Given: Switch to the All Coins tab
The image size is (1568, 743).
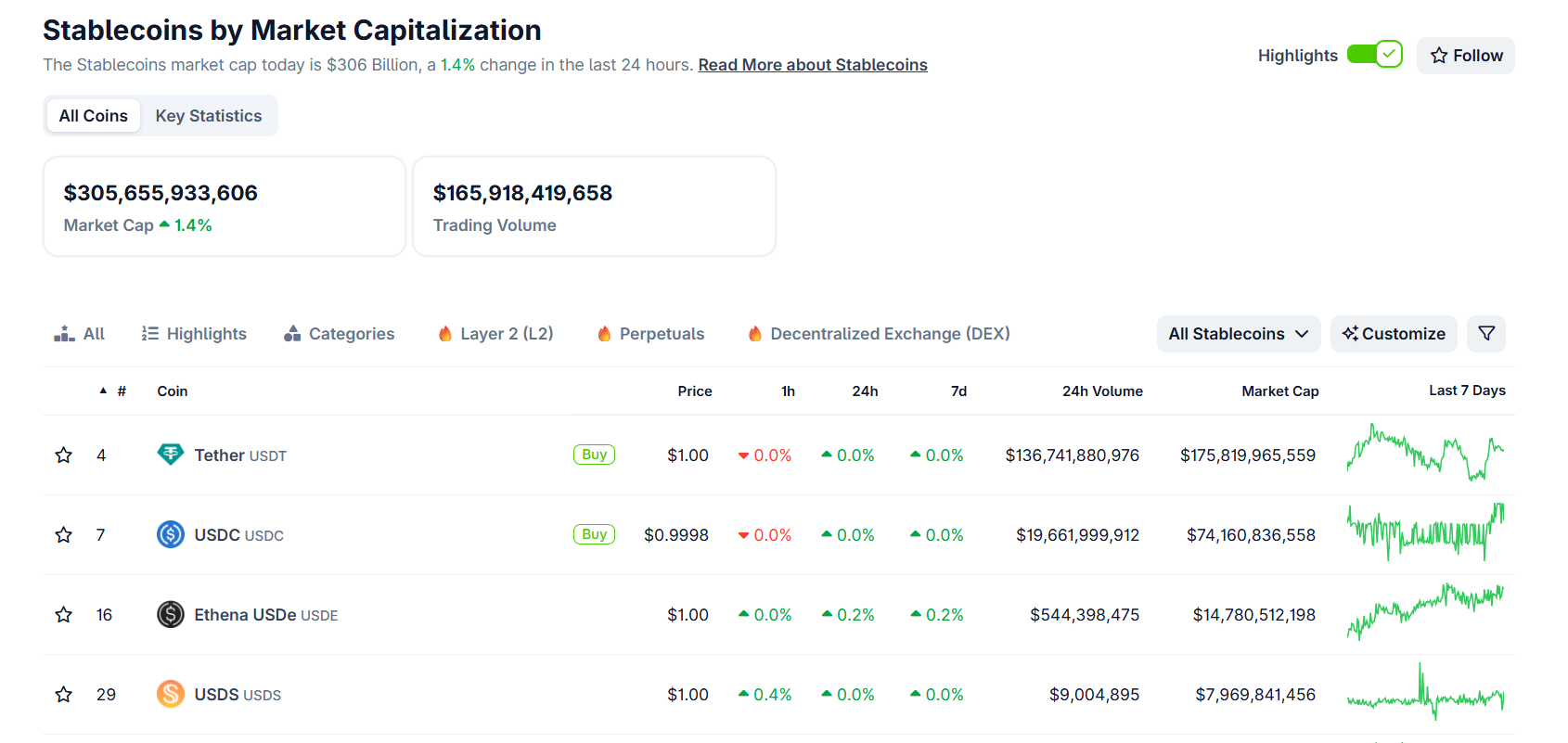Looking at the screenshot, I should click(x=94, y=116).
